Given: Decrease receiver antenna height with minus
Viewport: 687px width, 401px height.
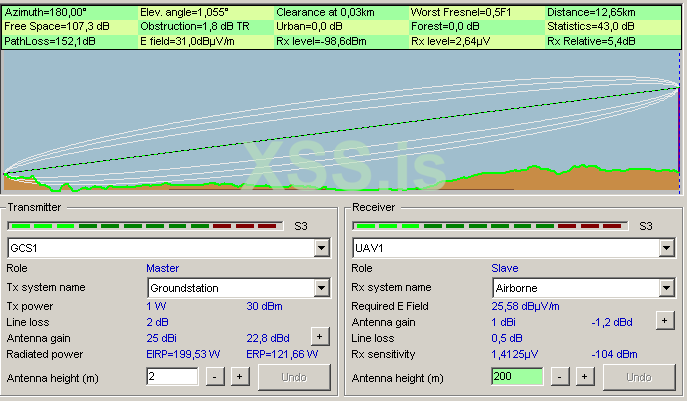Looking at the screenshot, I should (x=560, y=376).
